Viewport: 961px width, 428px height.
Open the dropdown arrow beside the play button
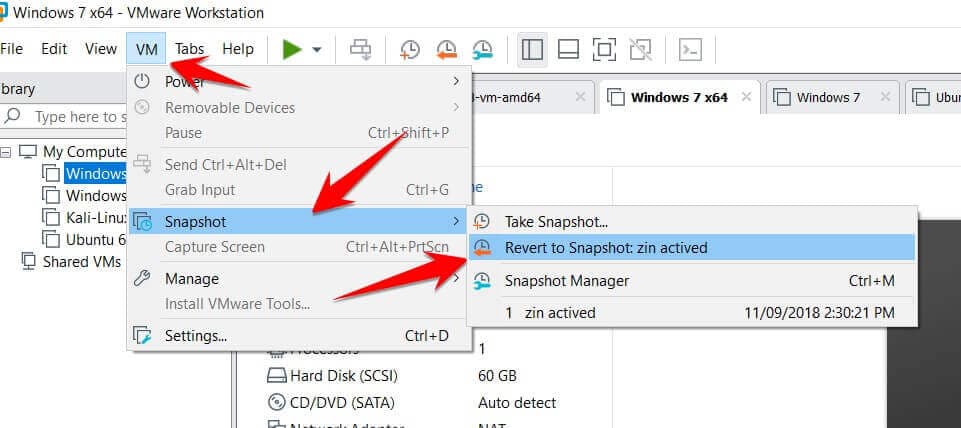[317, 50]
